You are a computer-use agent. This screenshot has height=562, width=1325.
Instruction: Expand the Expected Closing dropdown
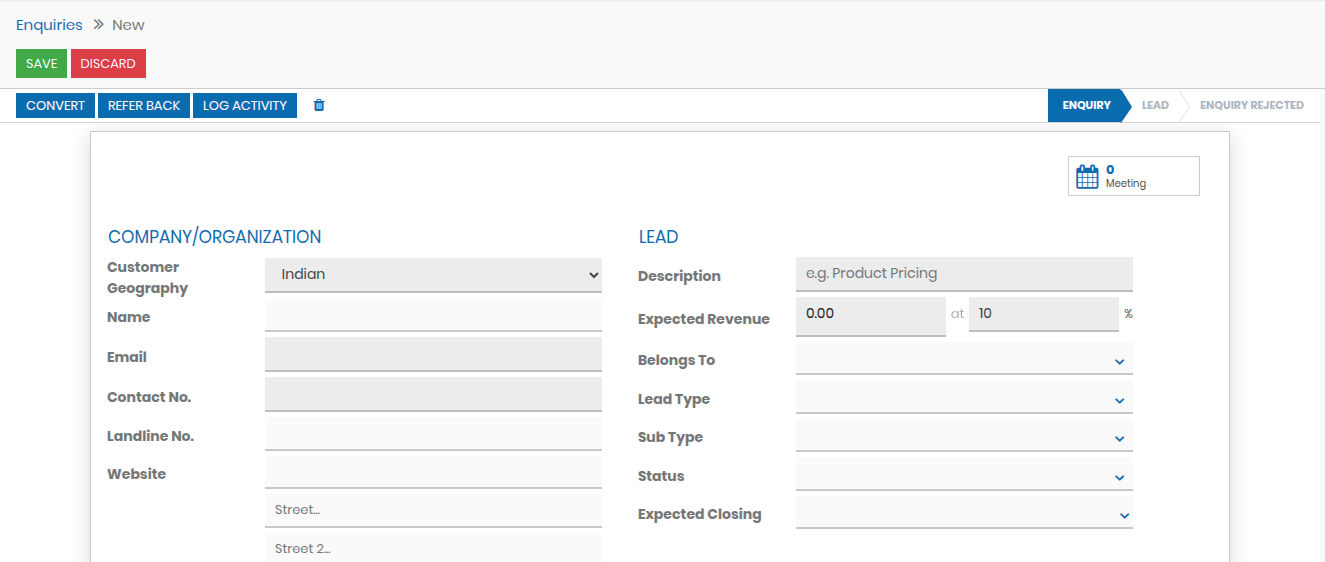click(x=964, y=514)
